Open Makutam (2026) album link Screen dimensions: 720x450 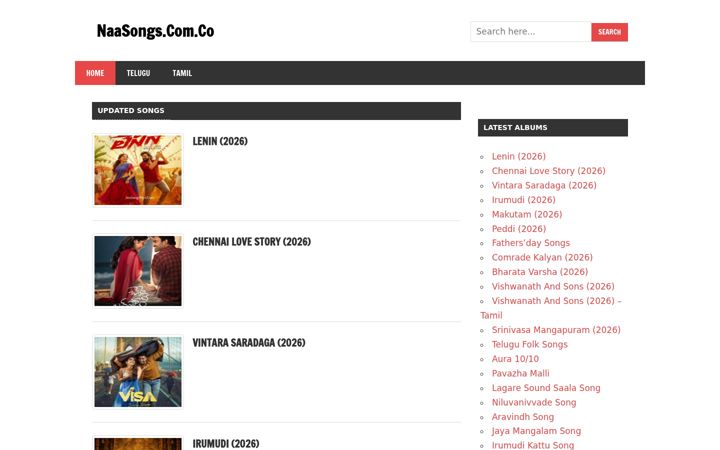pyautogui.click(x=527, y=214)
